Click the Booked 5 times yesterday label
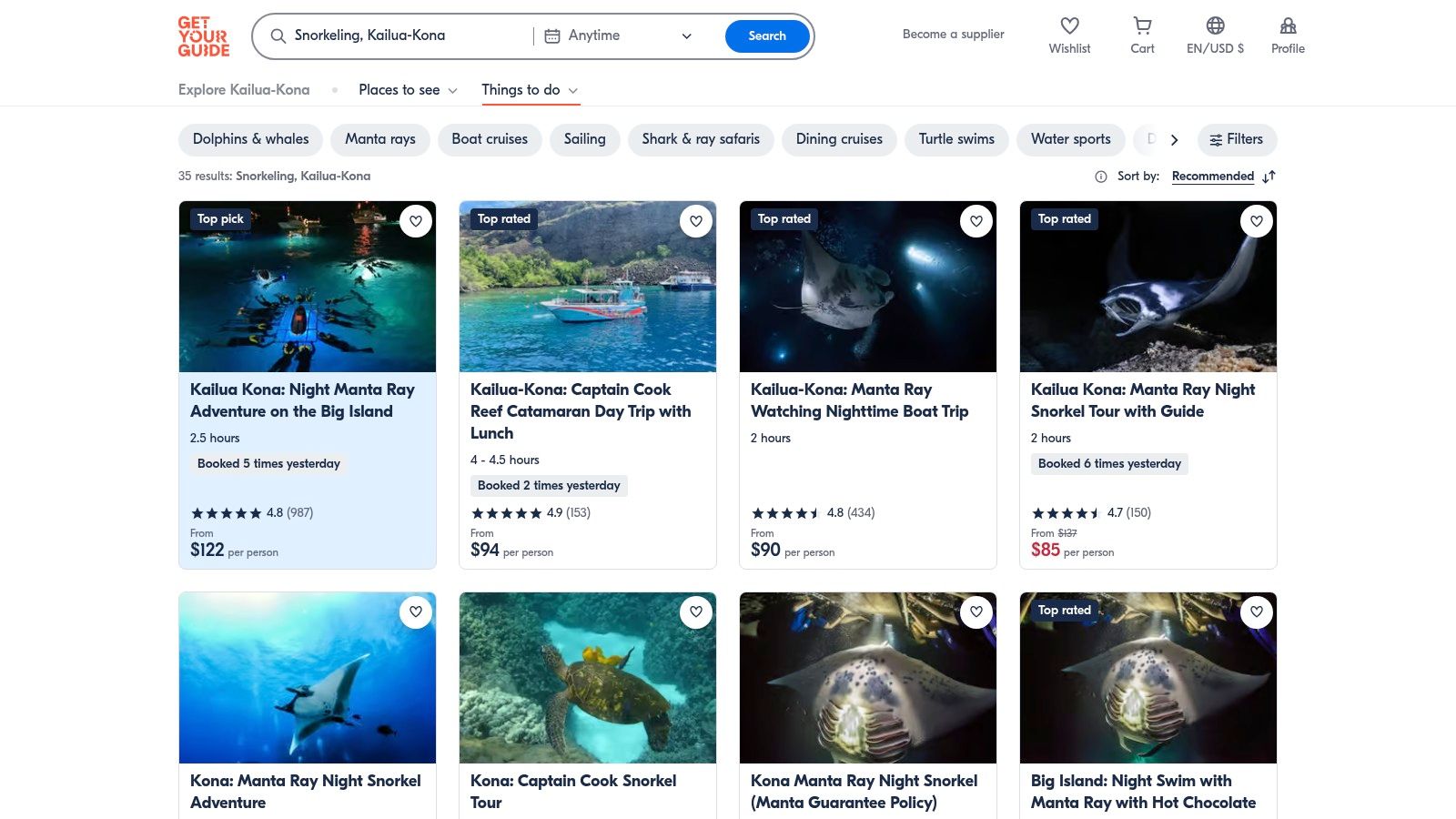This screenshot has width=1456, height=819. click(x=268, y=464)
